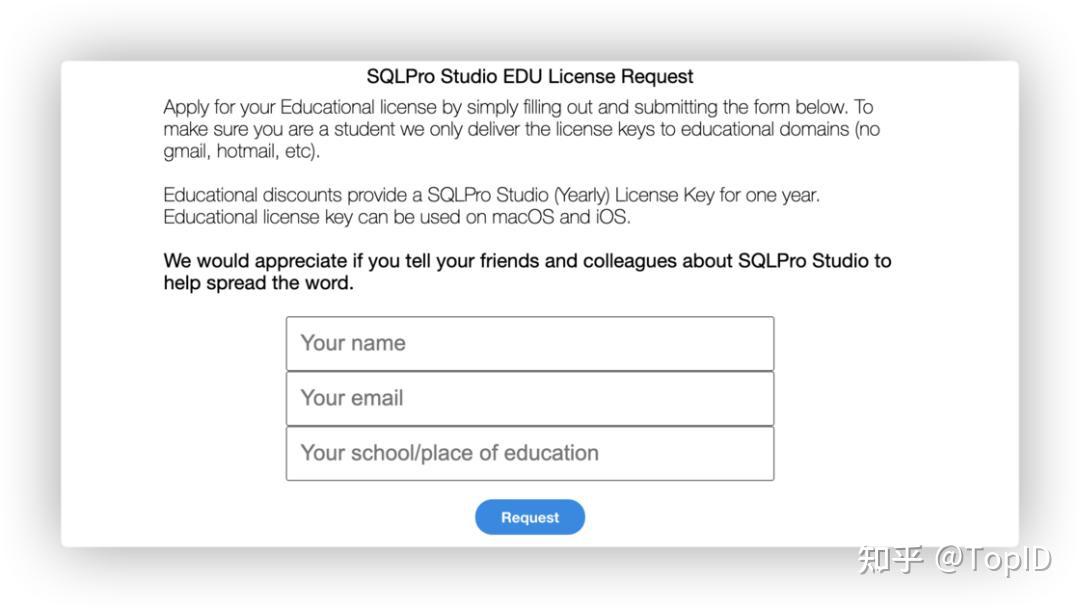Select the school/place of education field
This screenshot has height=608, width=1080.
point(530,452)
